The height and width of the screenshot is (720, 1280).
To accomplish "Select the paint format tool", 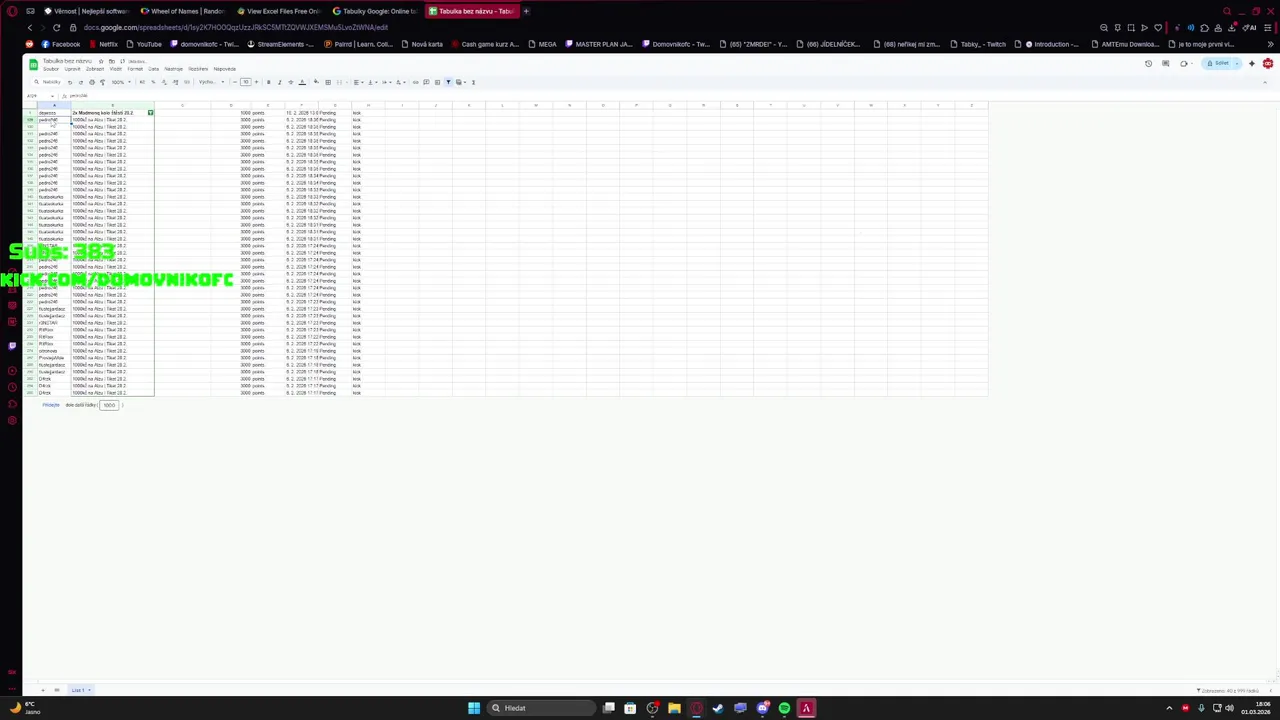I will click(x=103, y=82).
